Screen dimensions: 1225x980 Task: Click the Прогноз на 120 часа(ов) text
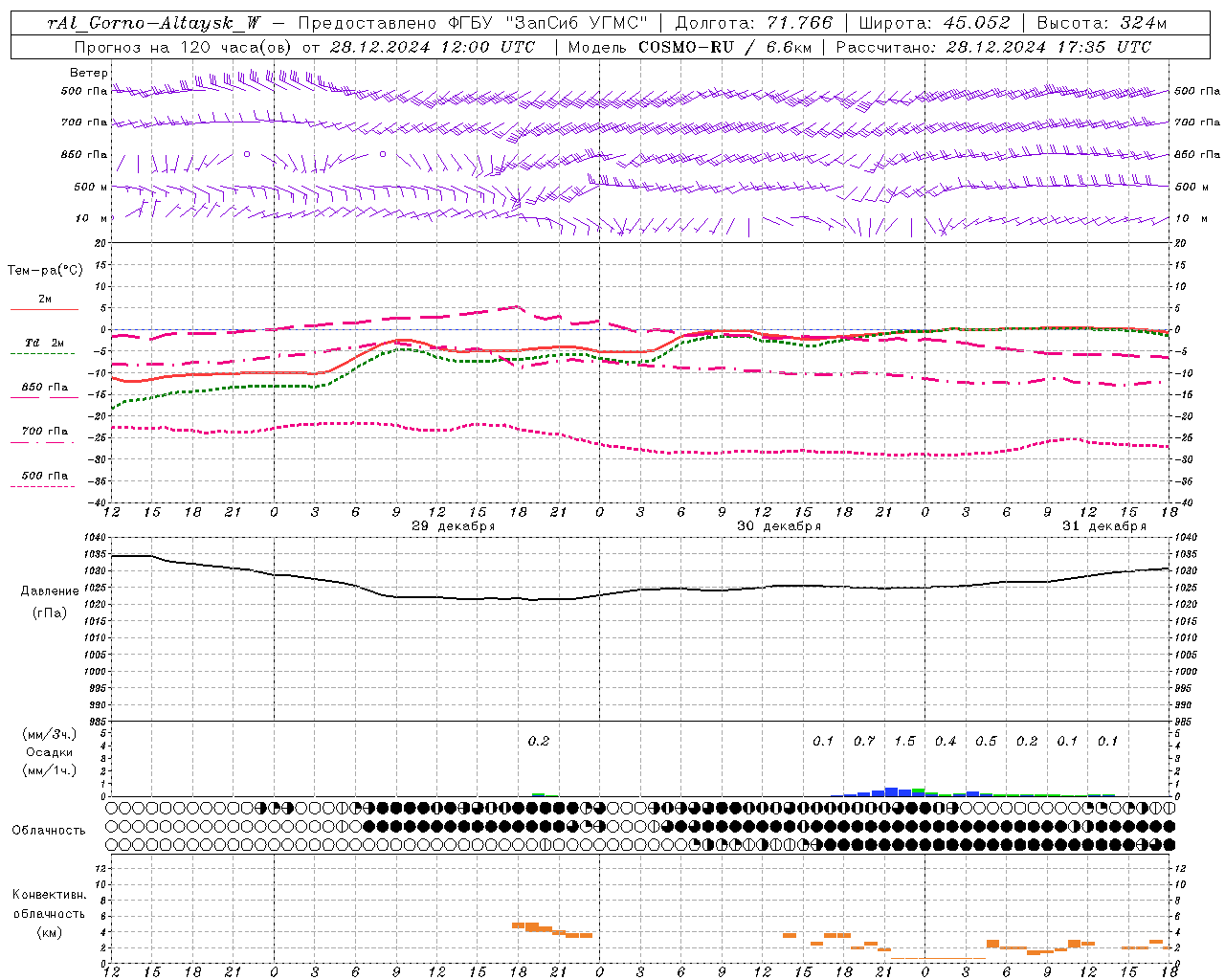point(183,47)
